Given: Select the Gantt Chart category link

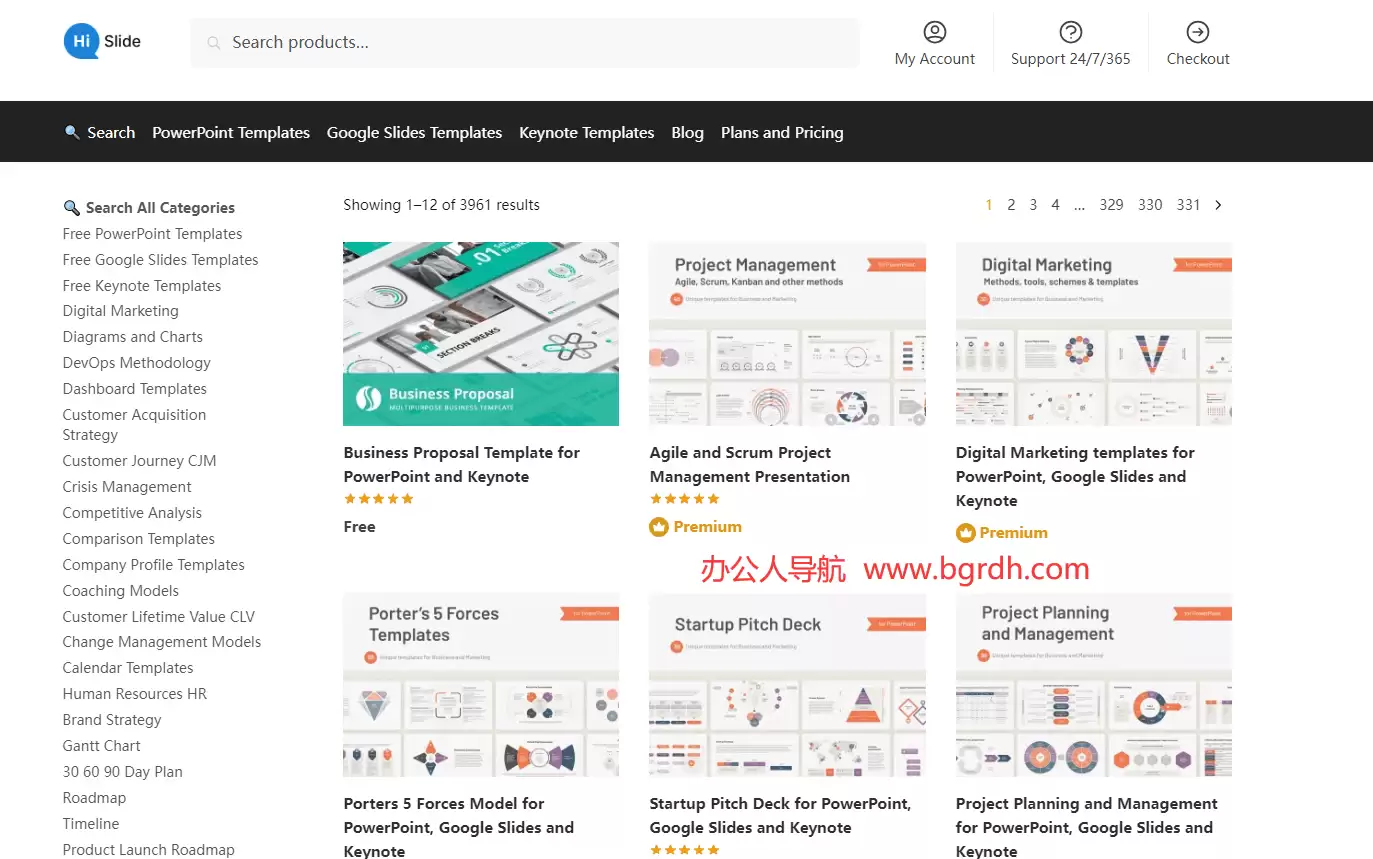Looking at the screenshot, I should pyautogui.click(x=101, y=746).
